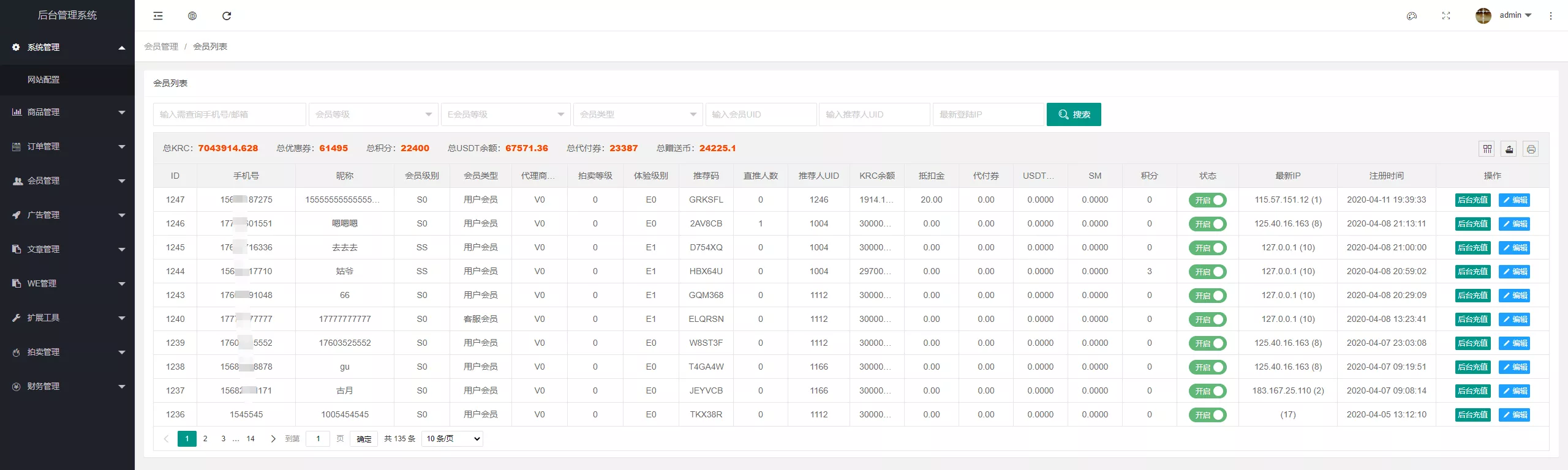Disable status switch for member 1244
1568x470 pixels.
coord(1207,272)
